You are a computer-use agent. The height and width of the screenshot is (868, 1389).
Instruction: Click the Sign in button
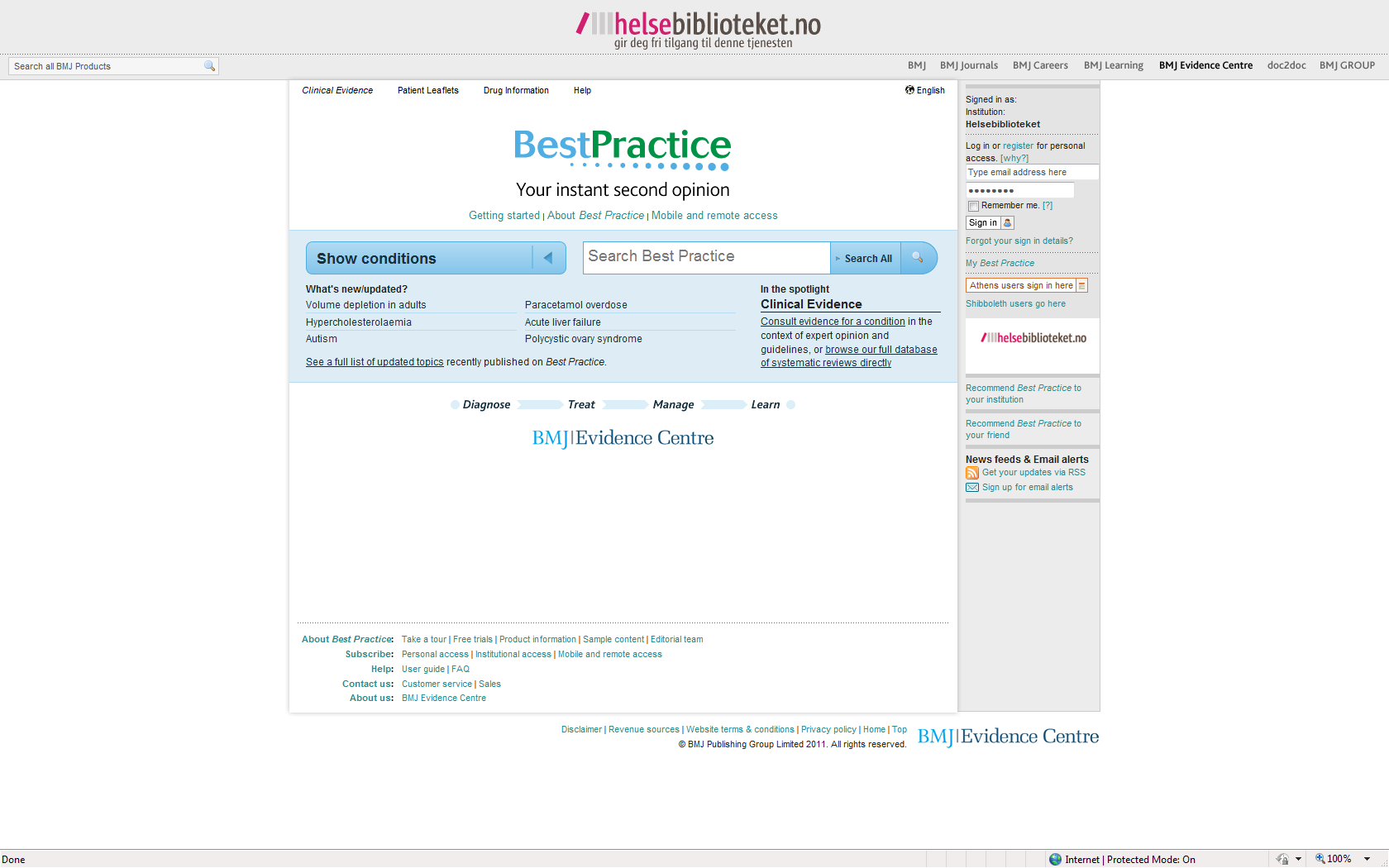[990, 223]
